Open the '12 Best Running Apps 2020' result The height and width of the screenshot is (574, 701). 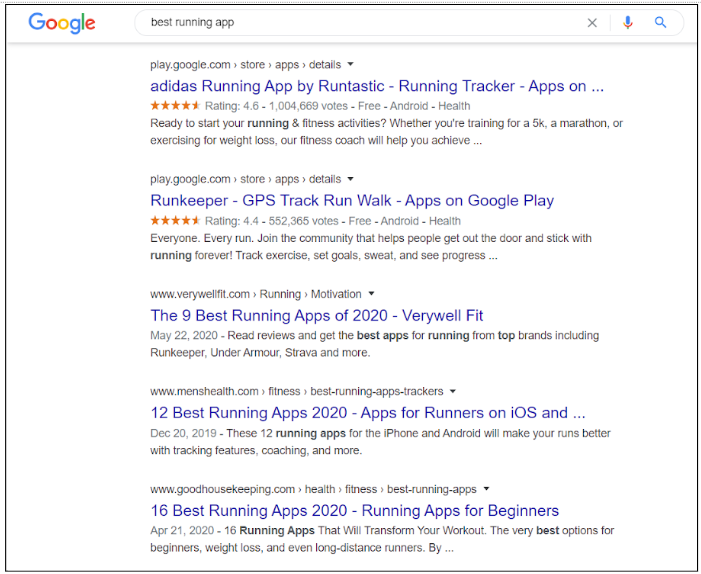tap(367, 412)
